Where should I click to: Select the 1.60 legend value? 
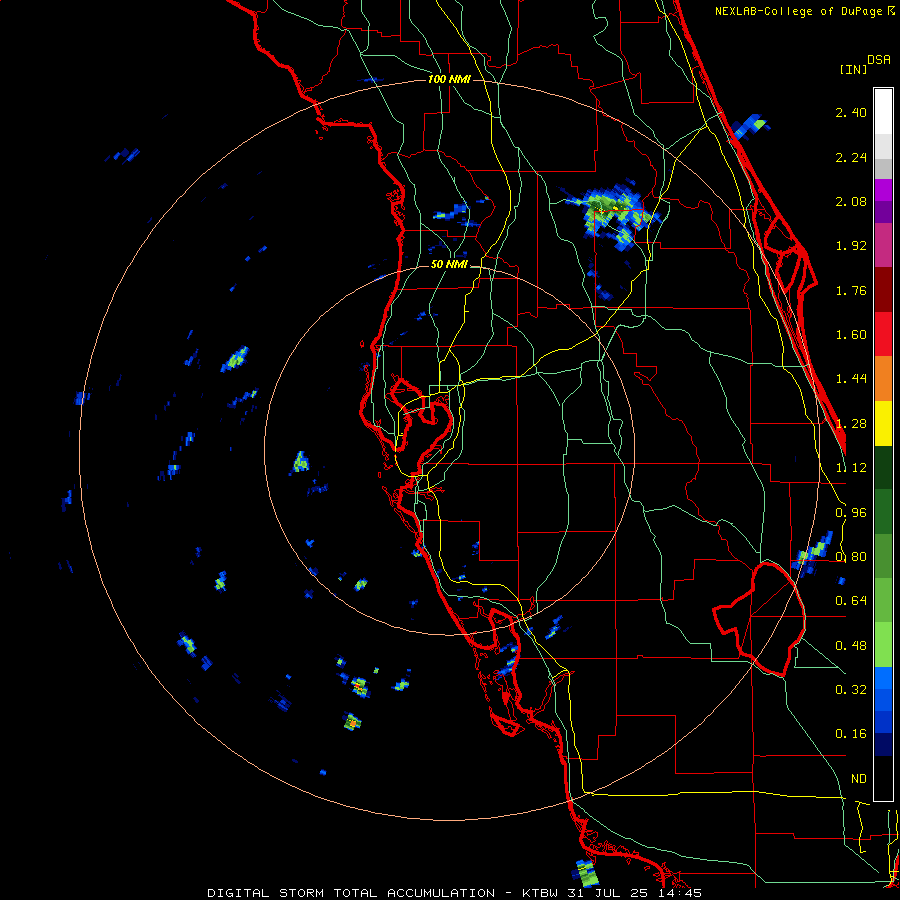851,335
